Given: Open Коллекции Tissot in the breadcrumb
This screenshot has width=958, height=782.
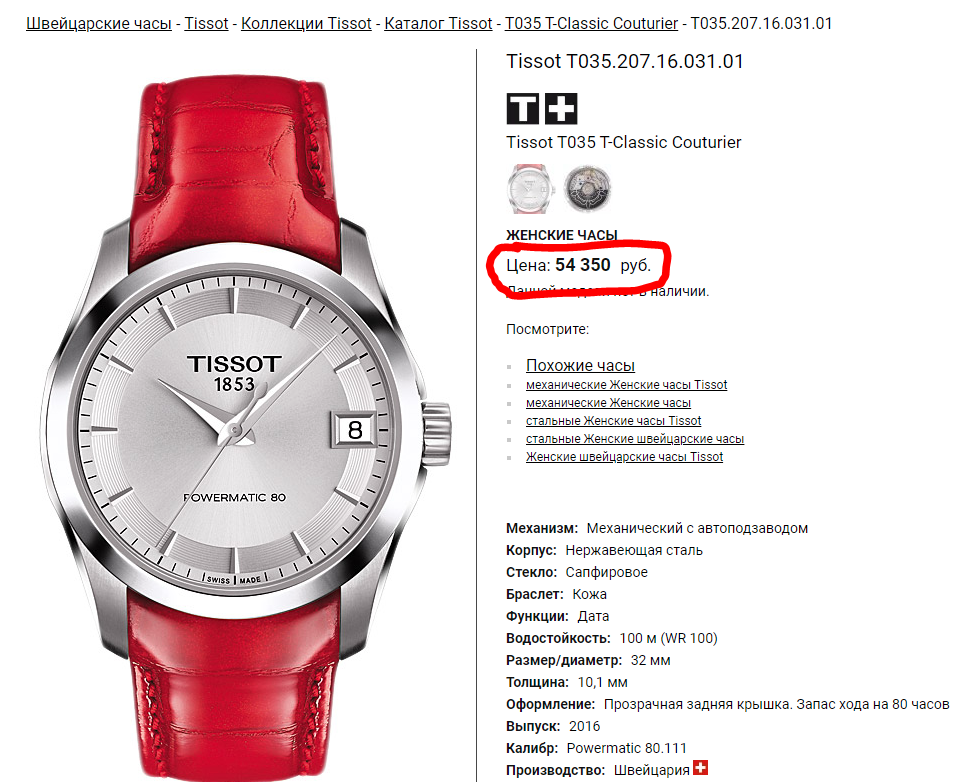Looking at the screenshot, I should click(x=306, y=23).
